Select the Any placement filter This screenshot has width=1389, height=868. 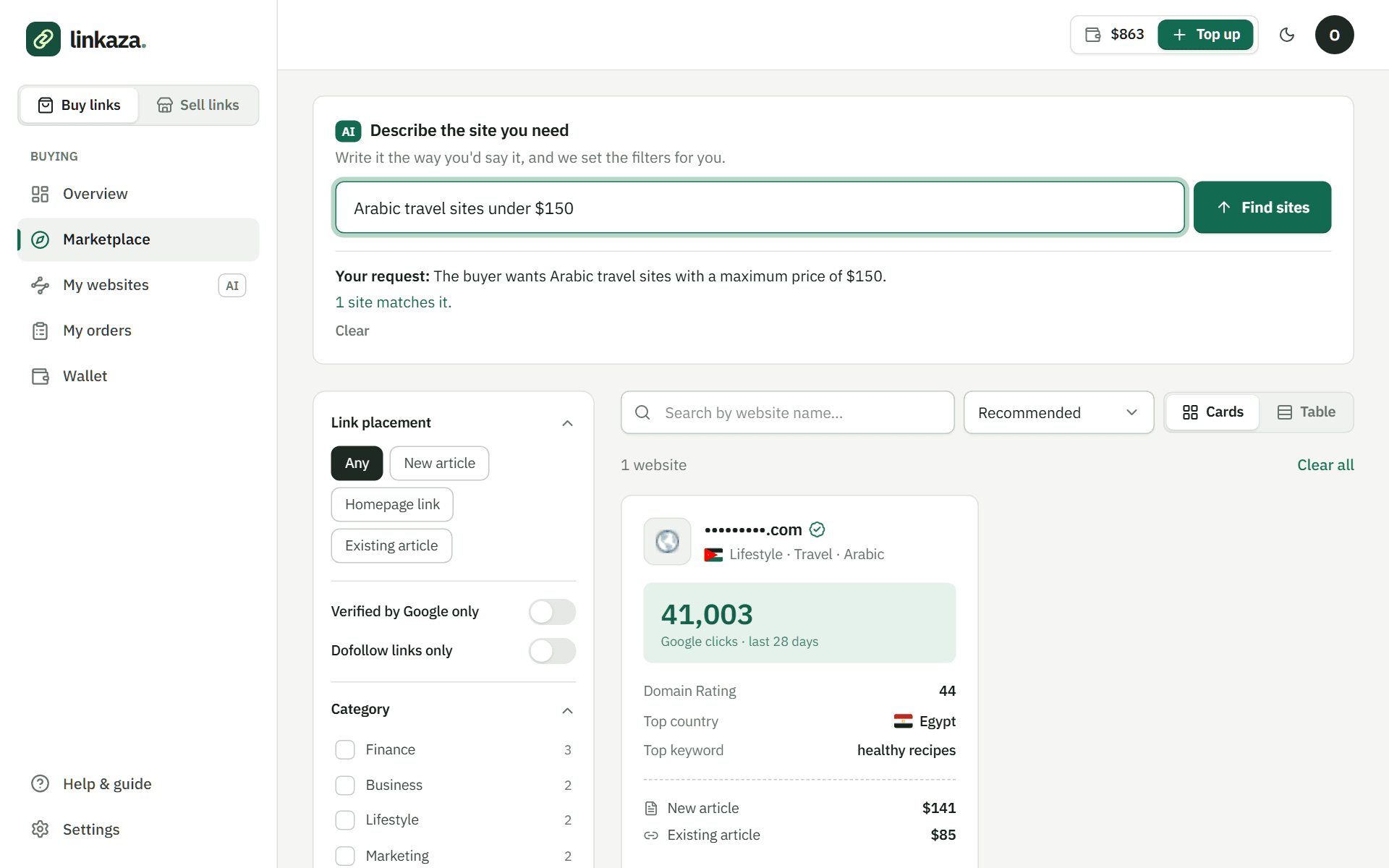[x=357, y=463]
